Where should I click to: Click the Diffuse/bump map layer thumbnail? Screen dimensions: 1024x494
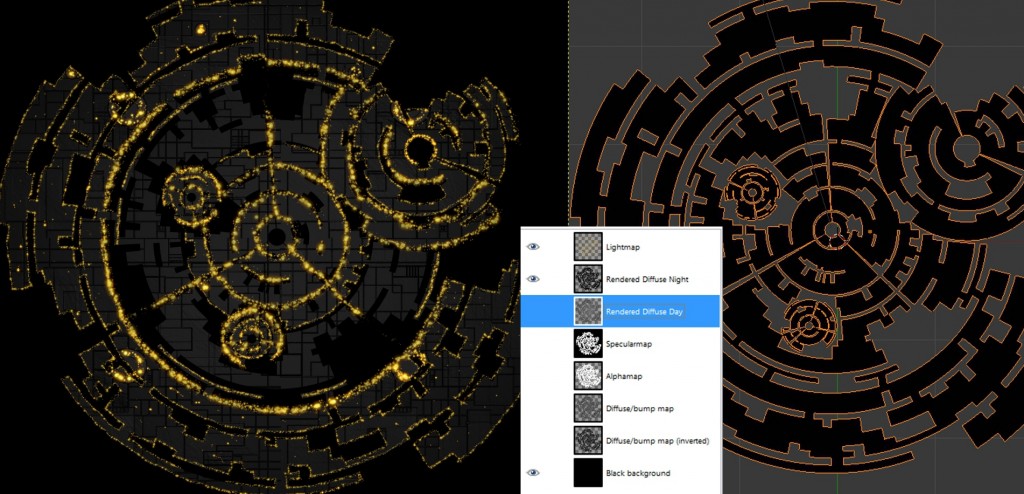[588, 408]
